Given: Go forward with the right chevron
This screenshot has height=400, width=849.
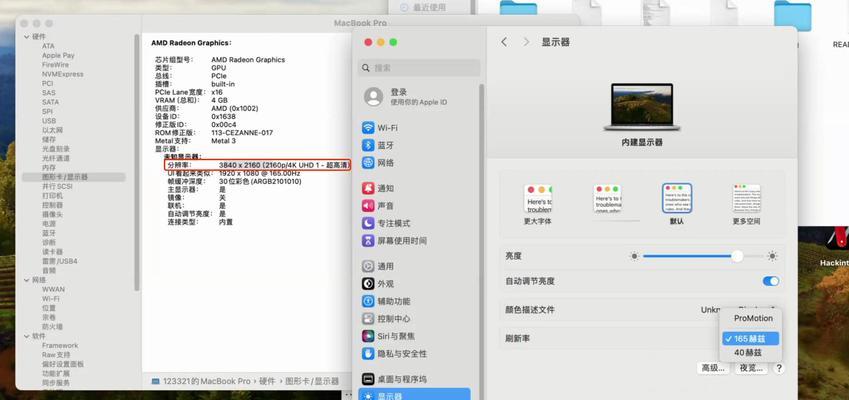Looking at the screenshot, I should pyautogui.click(x=526, y=42).
